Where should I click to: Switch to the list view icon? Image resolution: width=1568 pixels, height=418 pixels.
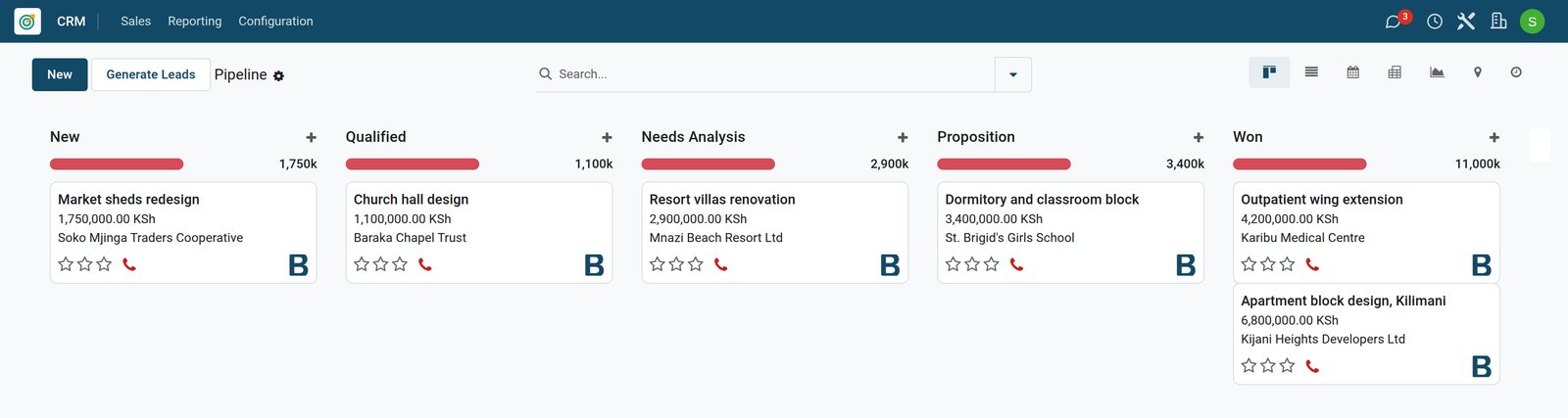1311,72
